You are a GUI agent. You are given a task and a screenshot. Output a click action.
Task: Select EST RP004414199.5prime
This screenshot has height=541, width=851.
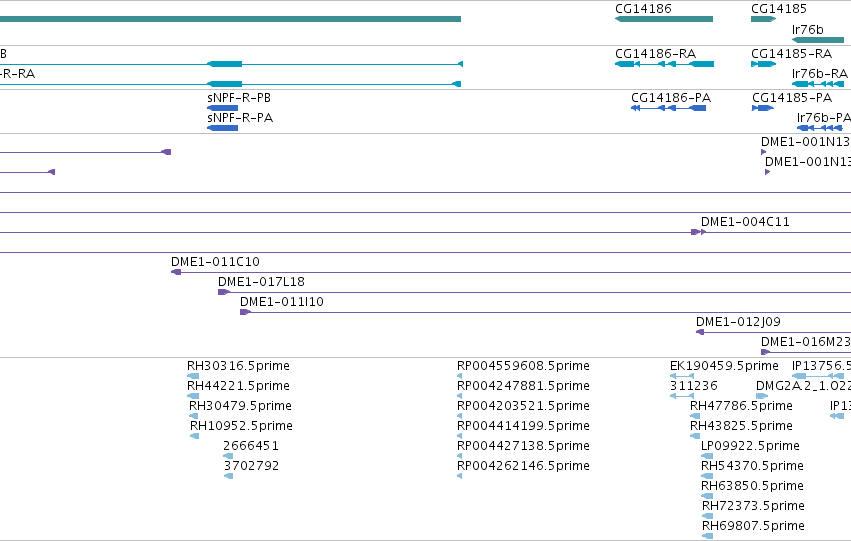pos(523,426)
